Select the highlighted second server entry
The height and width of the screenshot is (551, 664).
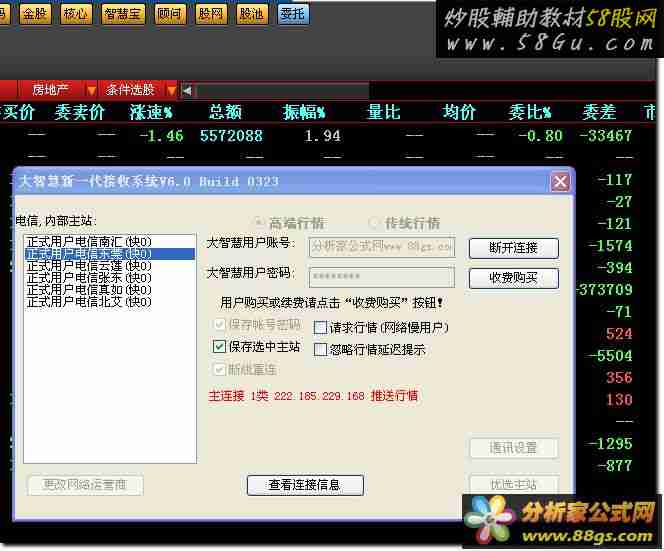click(110, 254)
